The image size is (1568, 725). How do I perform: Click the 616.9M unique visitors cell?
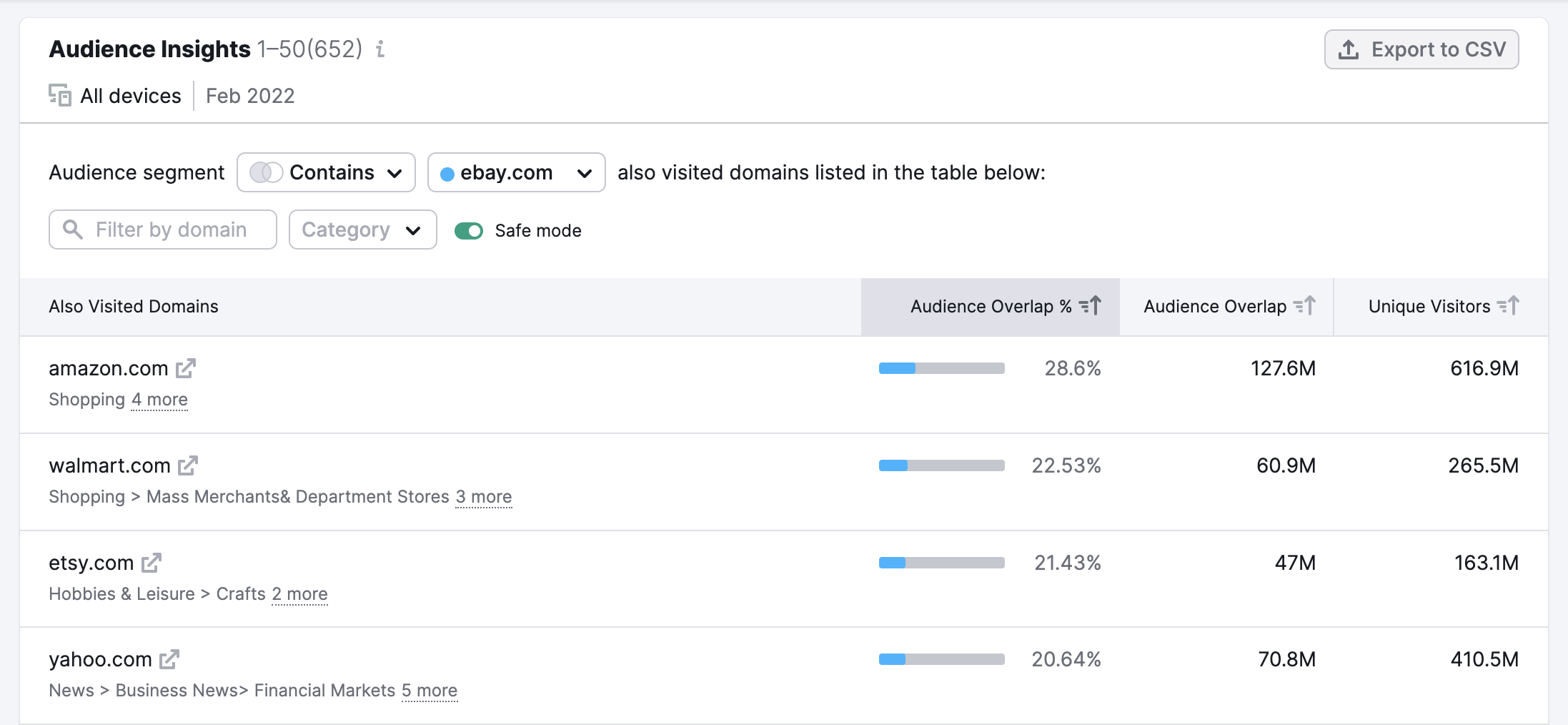click(x=1484, y=368)
